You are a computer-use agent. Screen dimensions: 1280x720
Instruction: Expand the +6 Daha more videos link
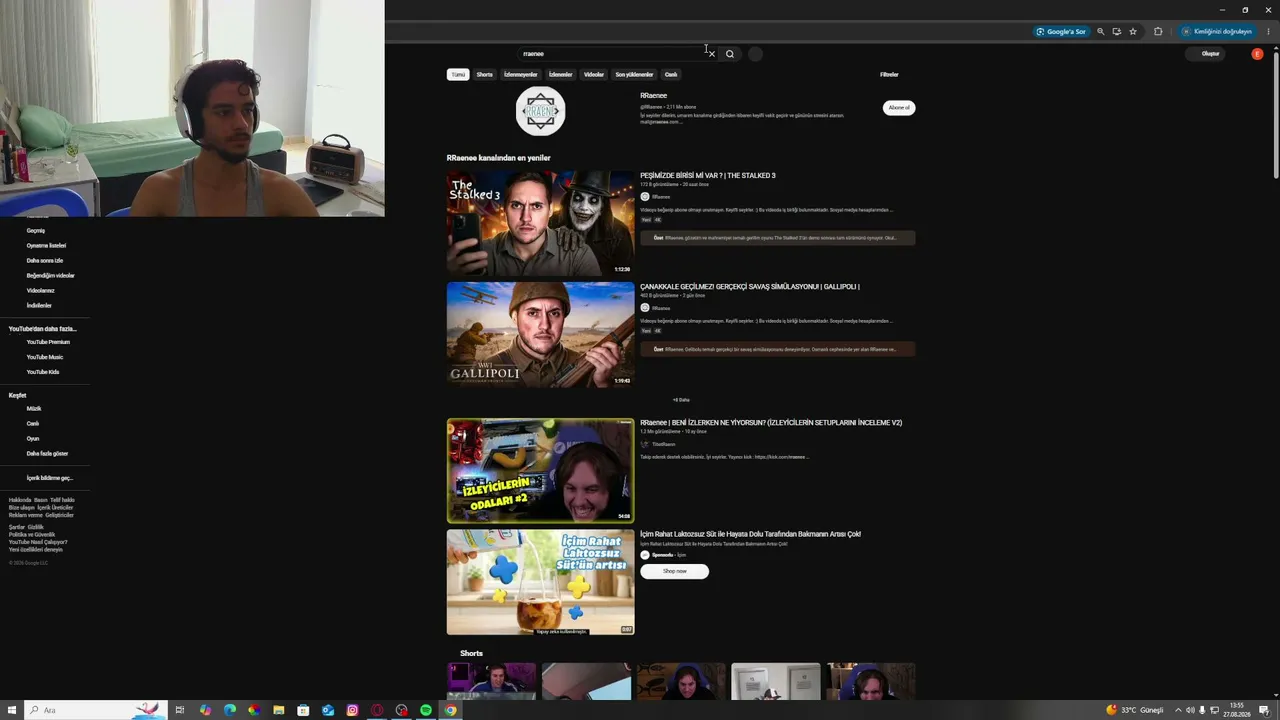[681, 400]
